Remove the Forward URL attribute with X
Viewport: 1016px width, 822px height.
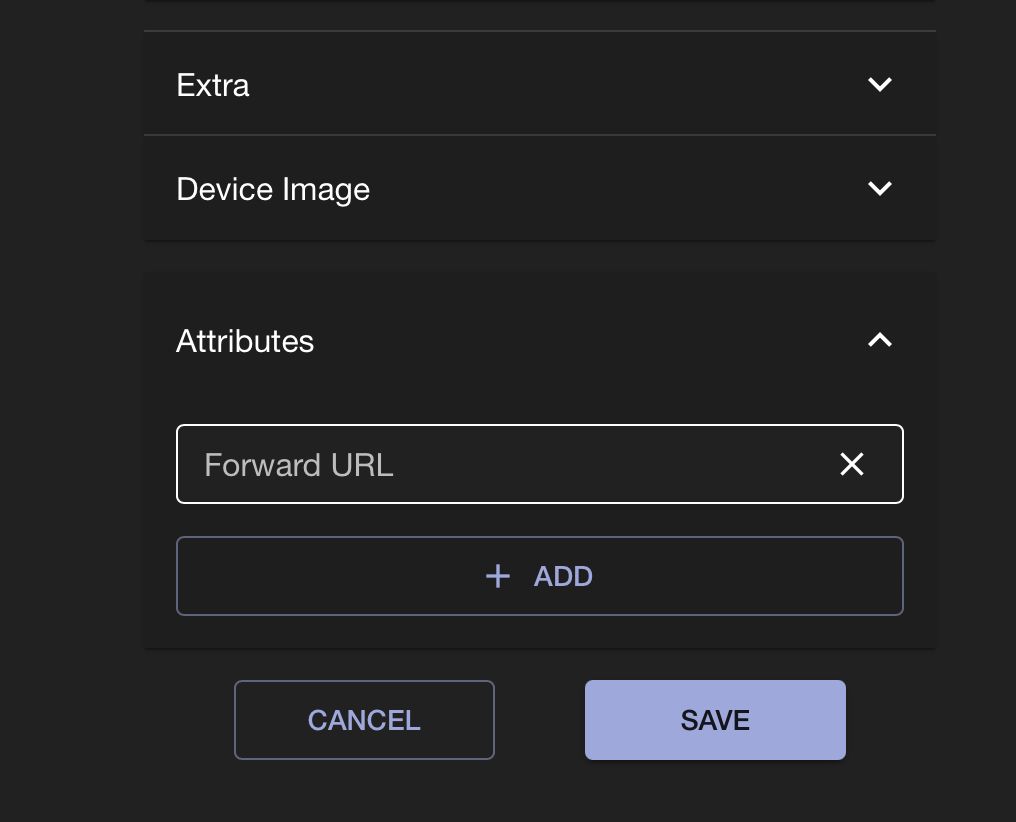(852, 464)
